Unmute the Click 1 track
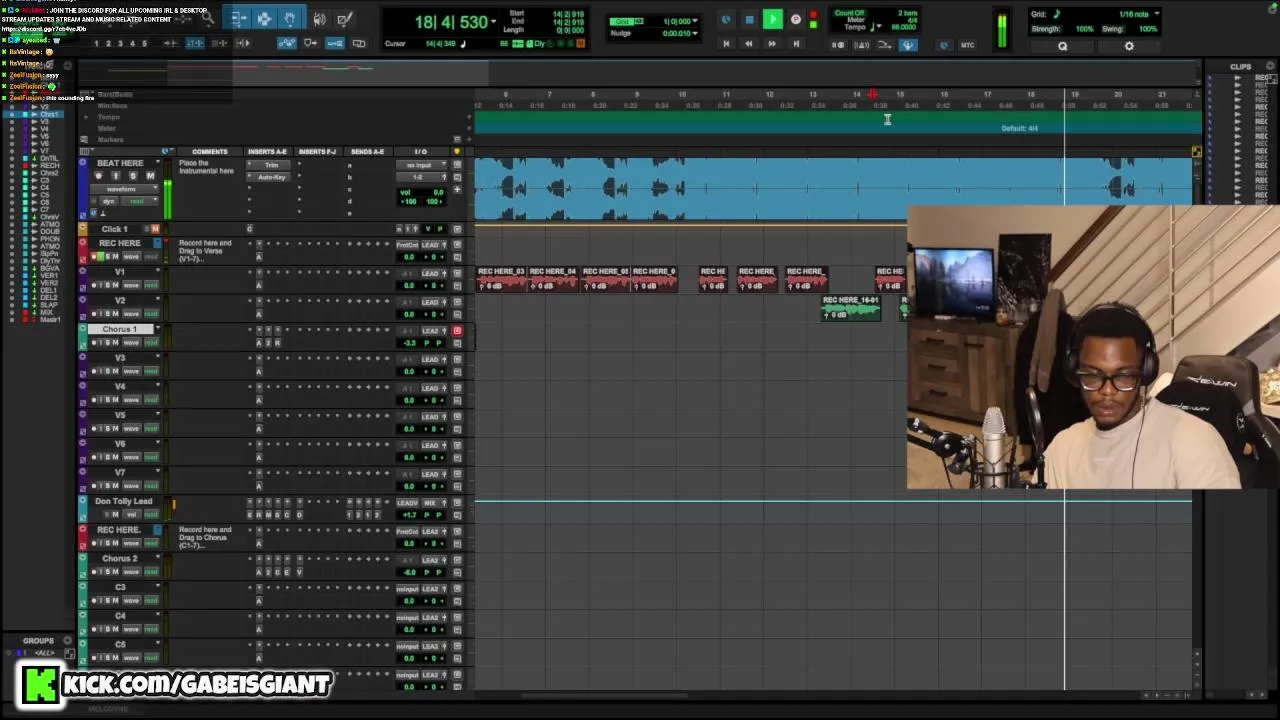Screen dimensions: 1280x720 pyautogui.click(x=155, y=229)
